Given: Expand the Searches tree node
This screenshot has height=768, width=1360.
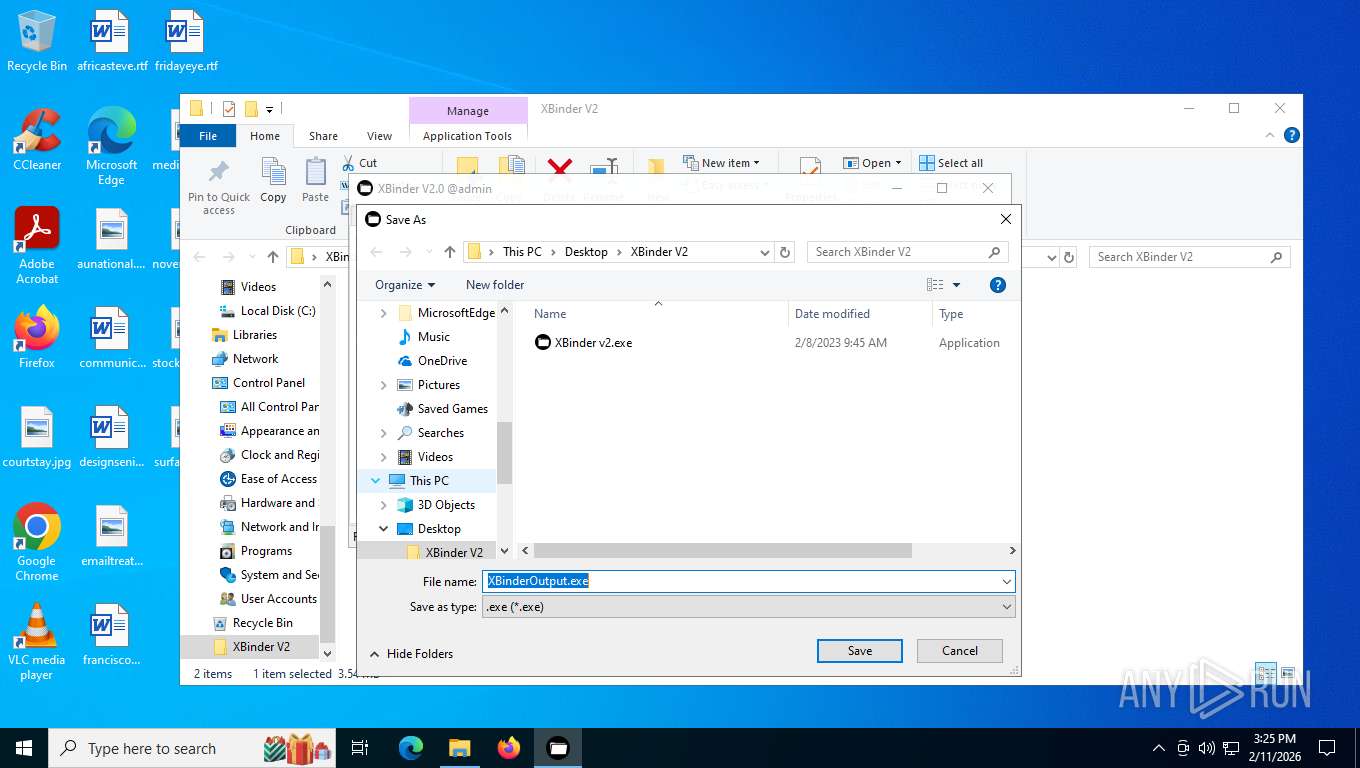Looking at the screenshot, I should 384,433.
